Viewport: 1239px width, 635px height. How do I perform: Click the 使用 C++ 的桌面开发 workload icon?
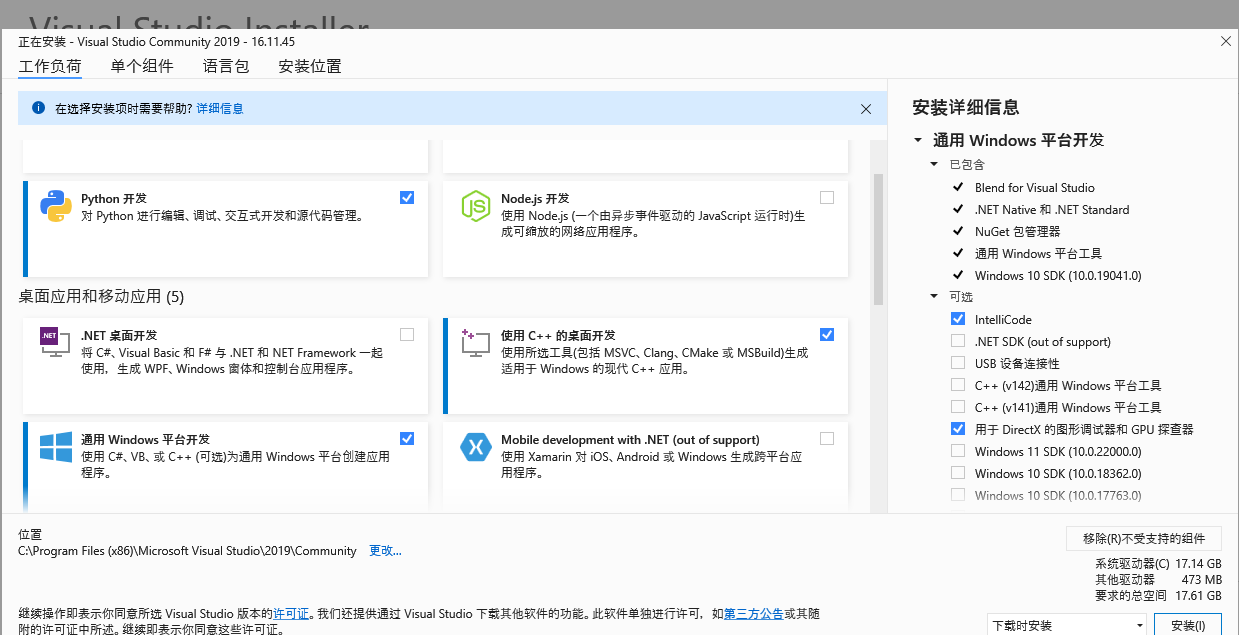tap(474, 342)
